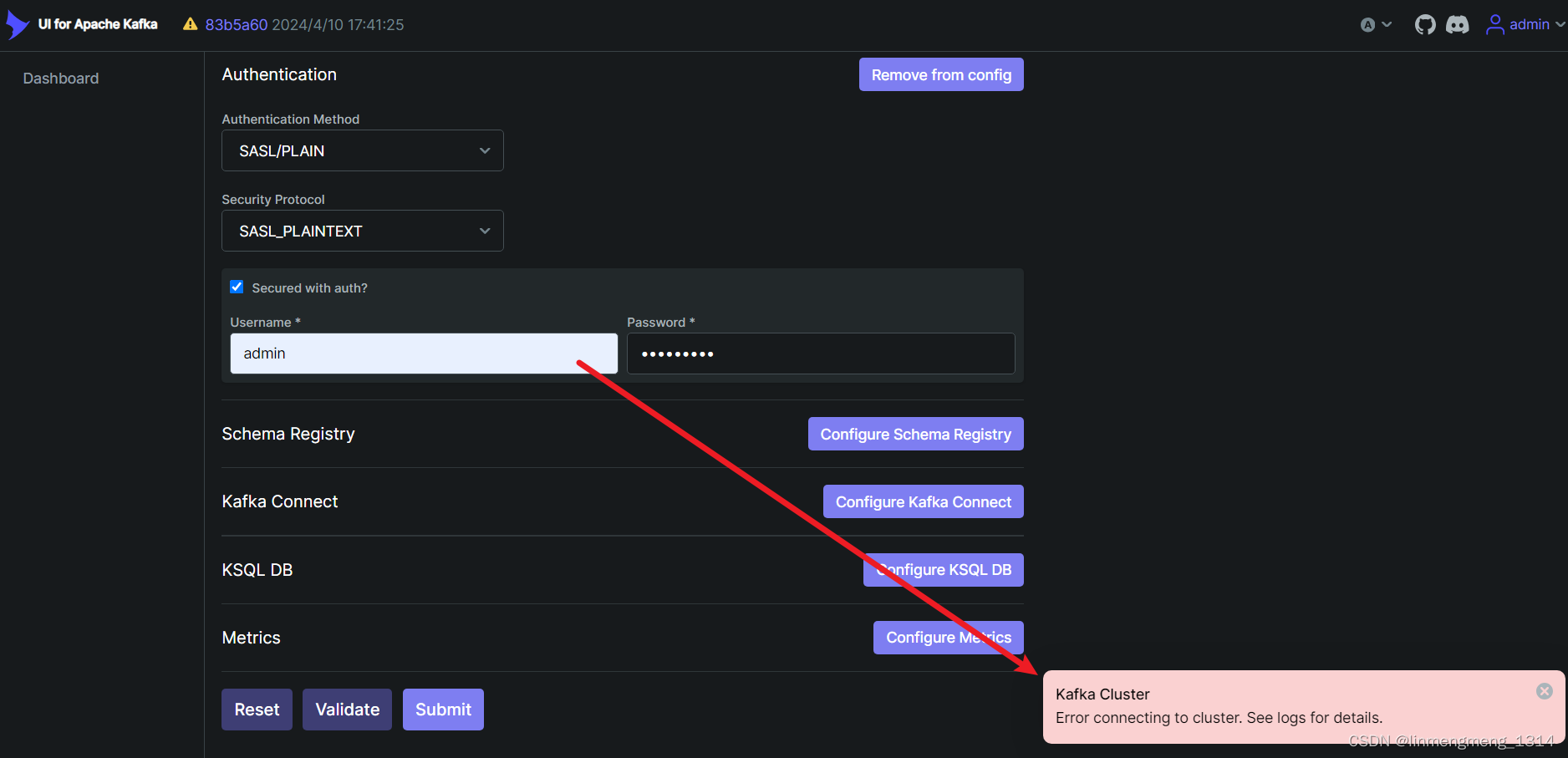Click the Submit button
The image size is (1568, 758).
[x=443, y=710]
